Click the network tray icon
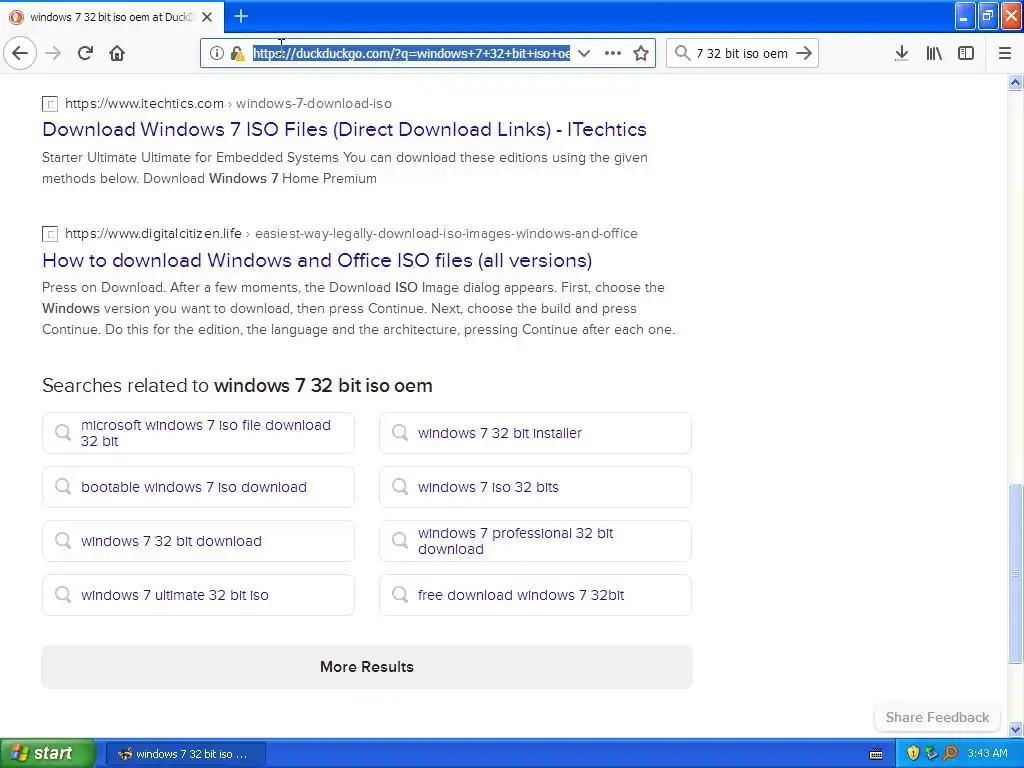 point(931,754)
